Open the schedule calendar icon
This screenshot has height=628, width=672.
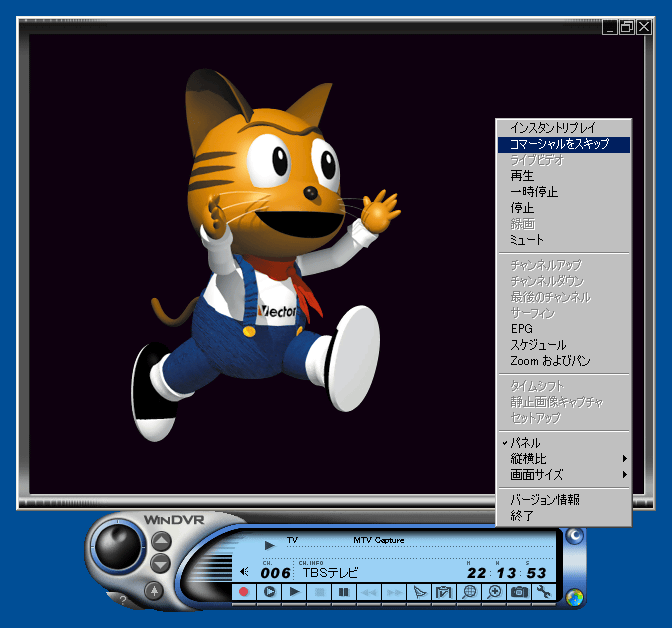pos(444,592)
